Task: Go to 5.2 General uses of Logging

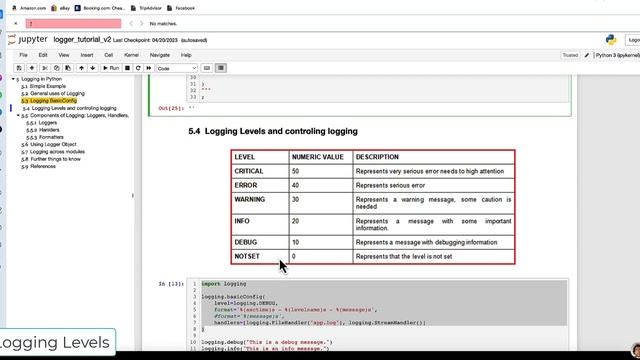Action: (53, 93)
